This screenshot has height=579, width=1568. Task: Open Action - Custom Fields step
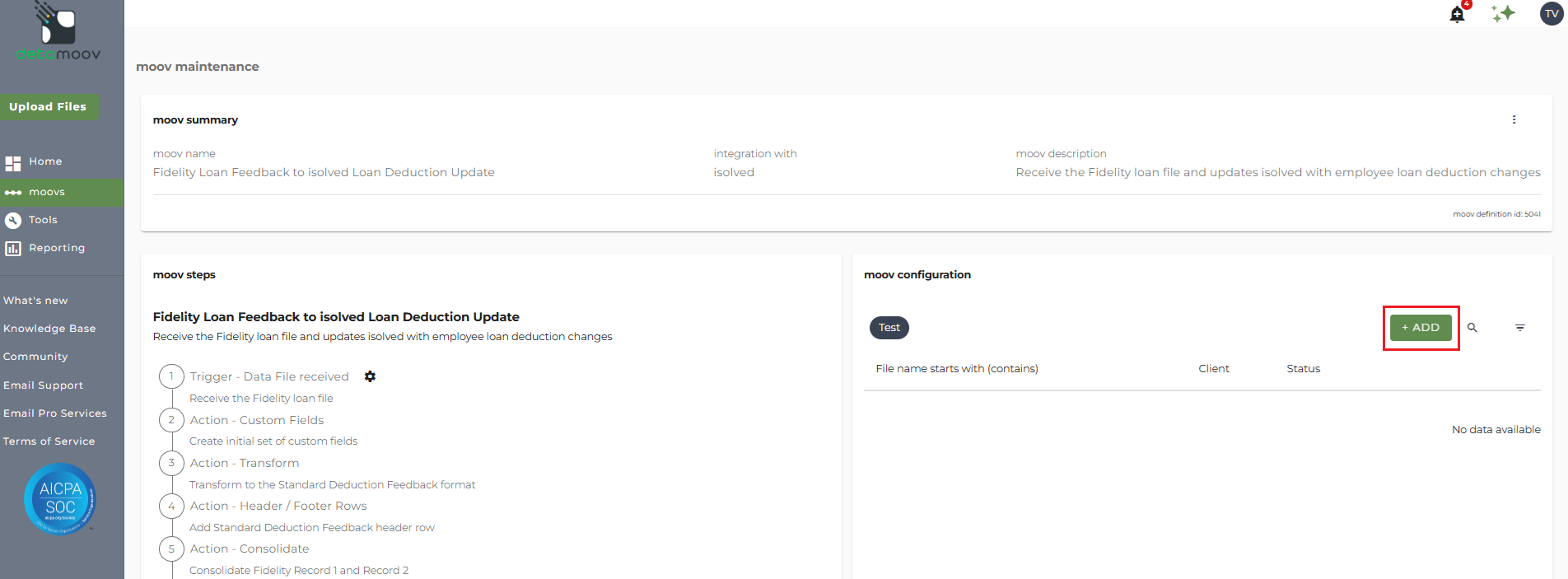click(257, 420)
